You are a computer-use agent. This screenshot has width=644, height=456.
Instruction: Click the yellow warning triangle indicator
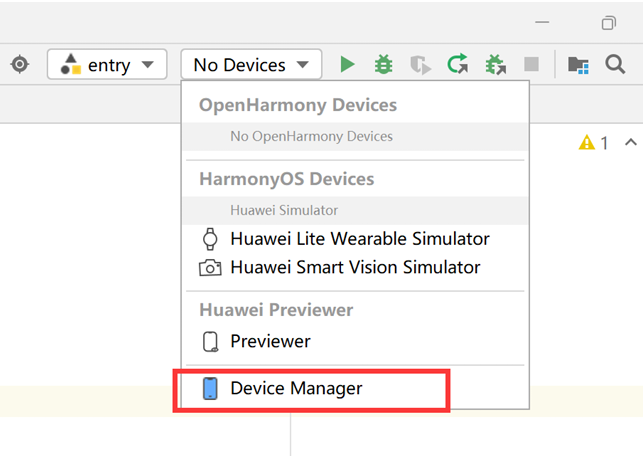click(587, 143)
